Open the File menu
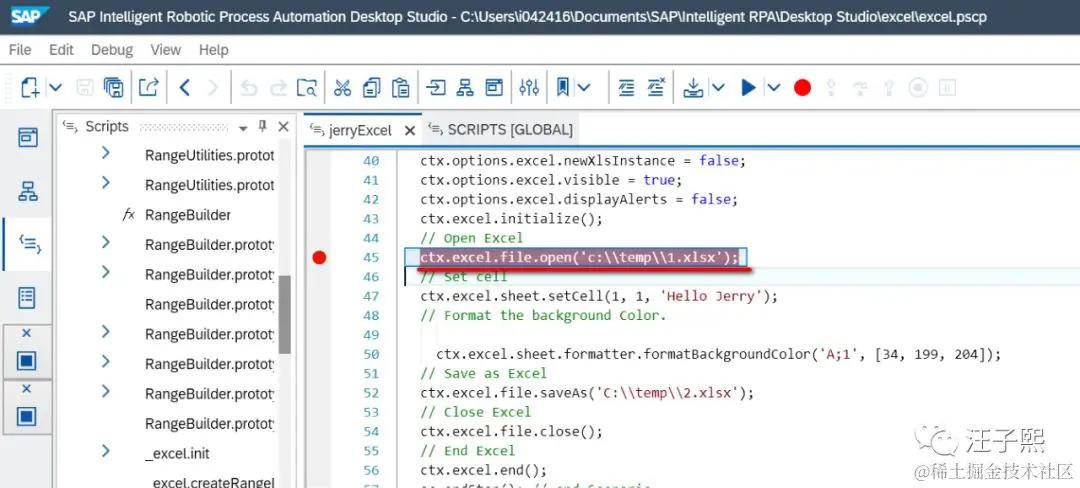This screenshot has height=488, width=1080. click(20, 50)
